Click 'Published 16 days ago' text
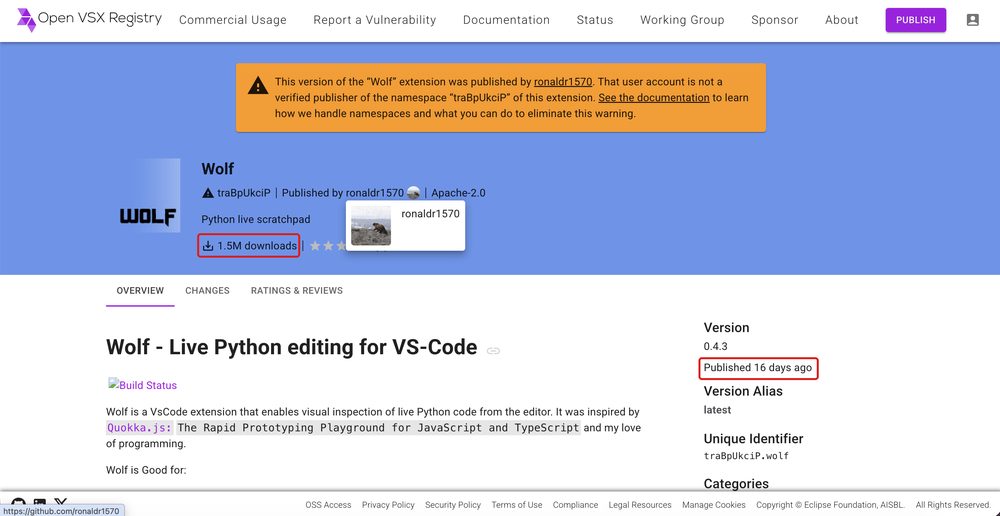 [758, 367]
